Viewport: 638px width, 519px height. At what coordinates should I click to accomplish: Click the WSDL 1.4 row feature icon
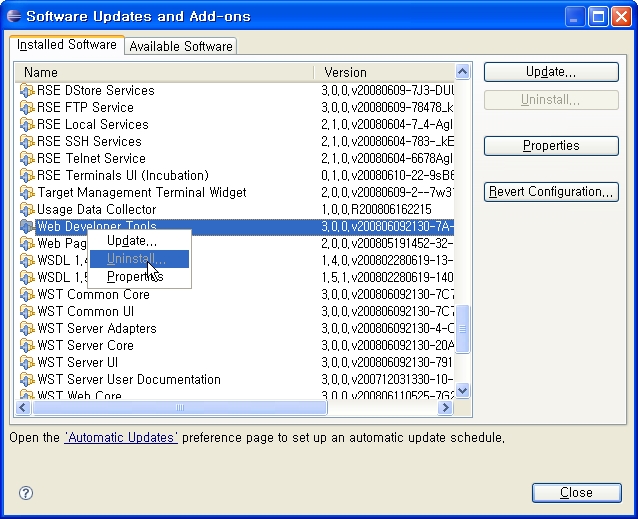pyautogui.click(x=27, y=260)
